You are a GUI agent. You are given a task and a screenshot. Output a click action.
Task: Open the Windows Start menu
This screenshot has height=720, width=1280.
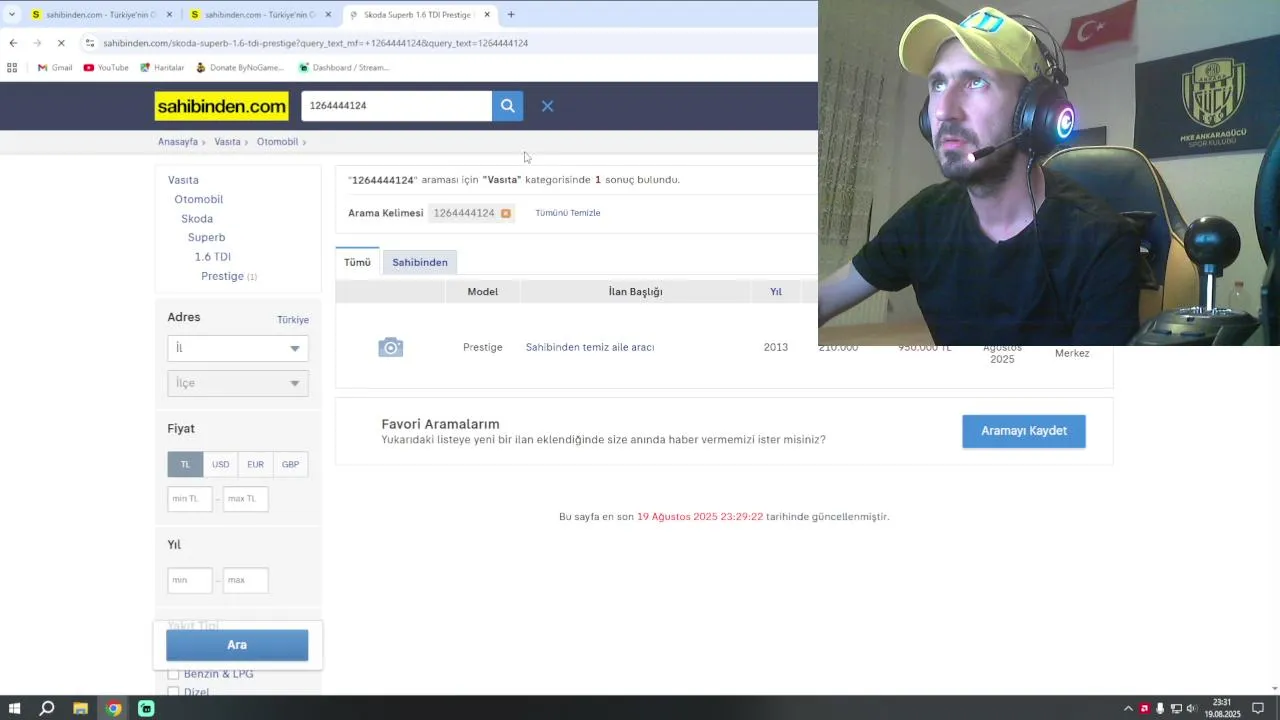coord(14,708)
